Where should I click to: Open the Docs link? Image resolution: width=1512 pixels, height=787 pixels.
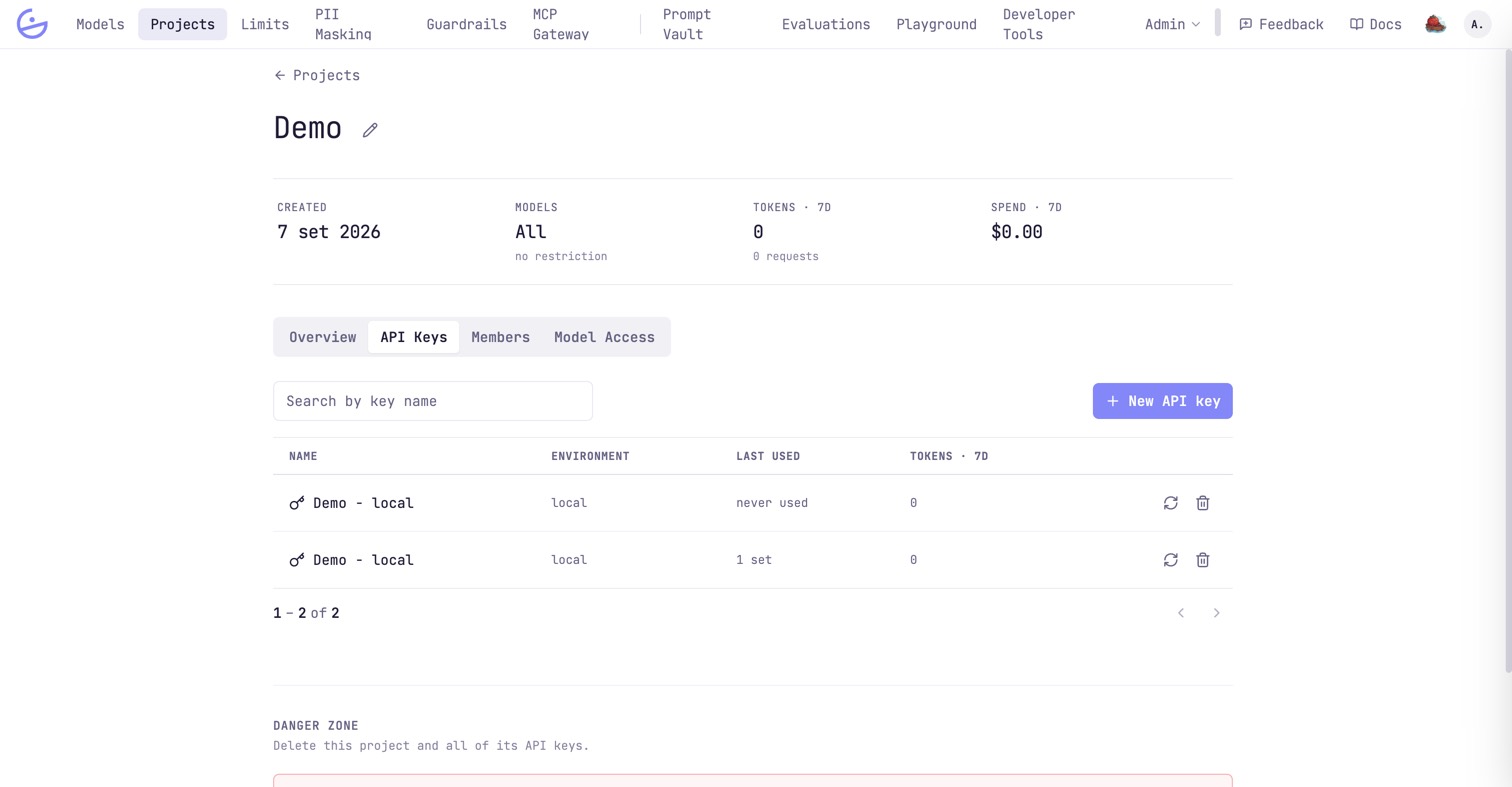click(1375, 24)
